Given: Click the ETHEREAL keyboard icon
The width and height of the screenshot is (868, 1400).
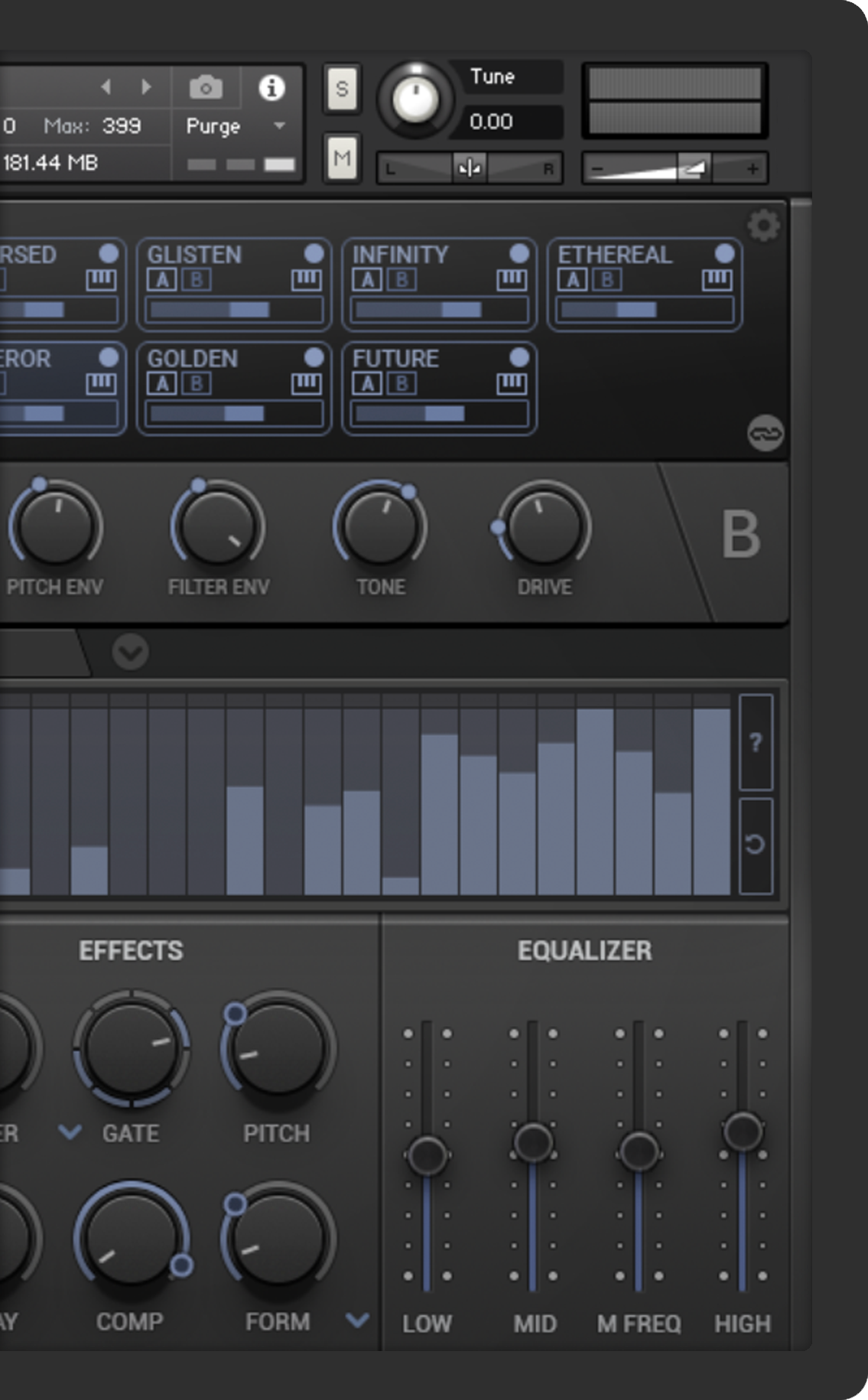Looking at the screenshot, I should point(717,280).
